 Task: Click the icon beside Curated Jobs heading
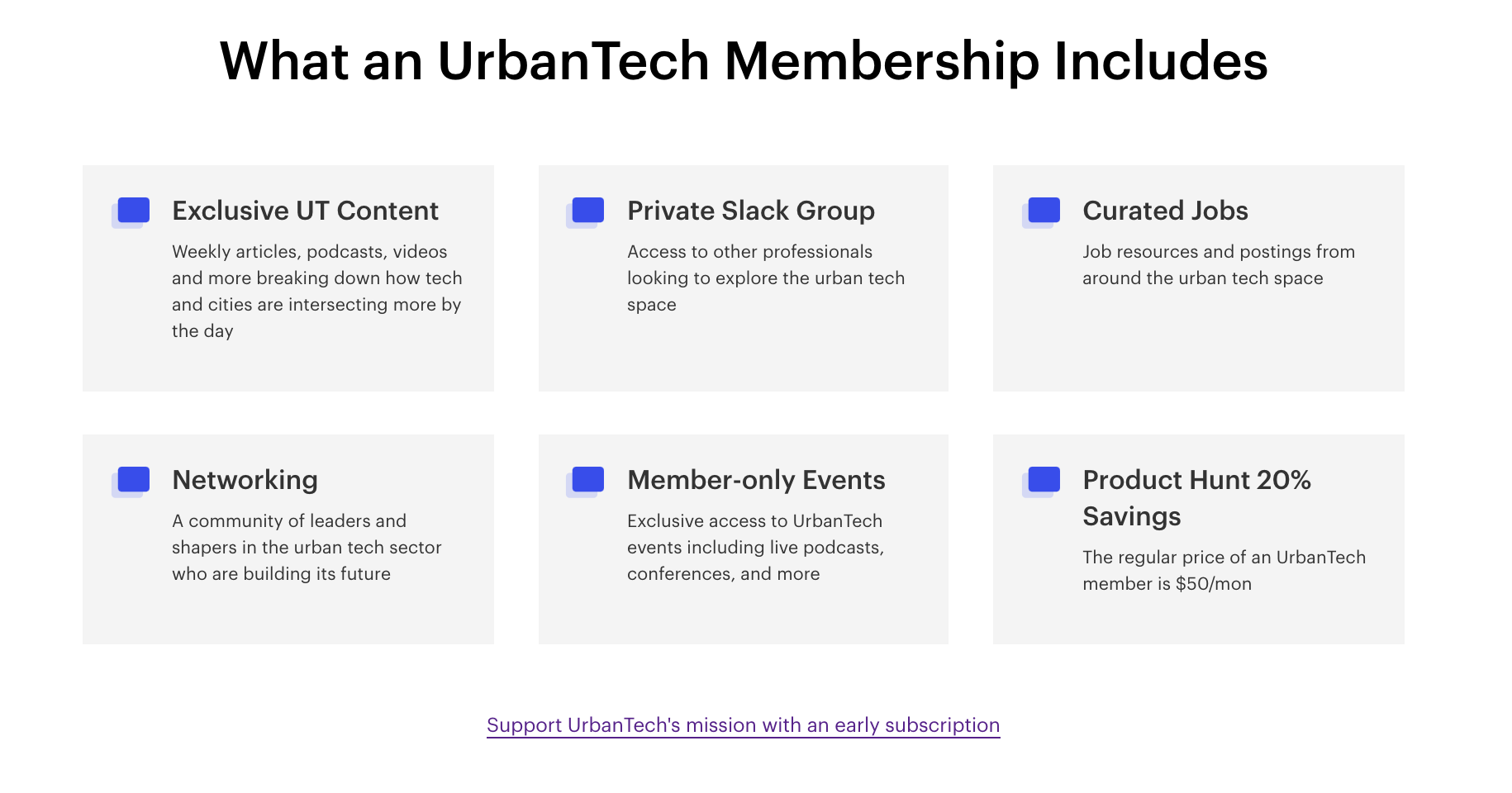coord(1044,211)
